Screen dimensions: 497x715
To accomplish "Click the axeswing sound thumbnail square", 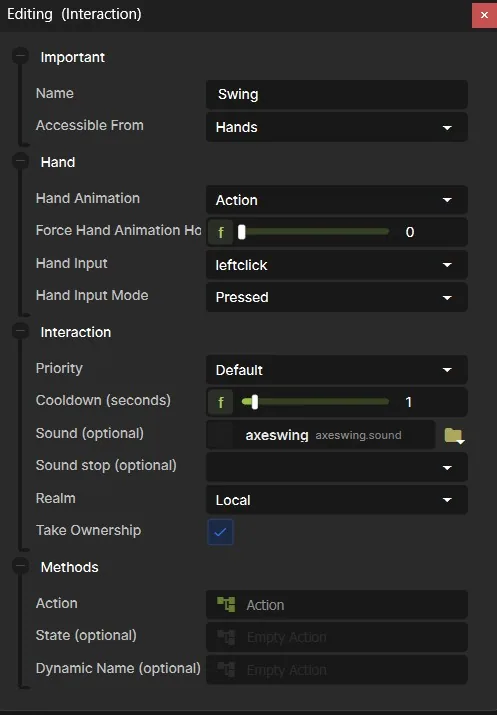I will (221, 435).
